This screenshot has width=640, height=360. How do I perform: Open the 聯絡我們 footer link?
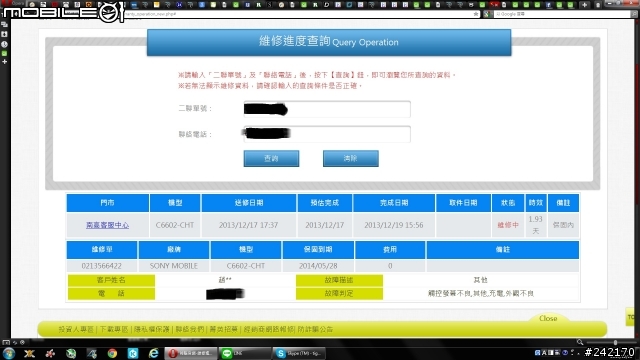click(x=190, y=329)
